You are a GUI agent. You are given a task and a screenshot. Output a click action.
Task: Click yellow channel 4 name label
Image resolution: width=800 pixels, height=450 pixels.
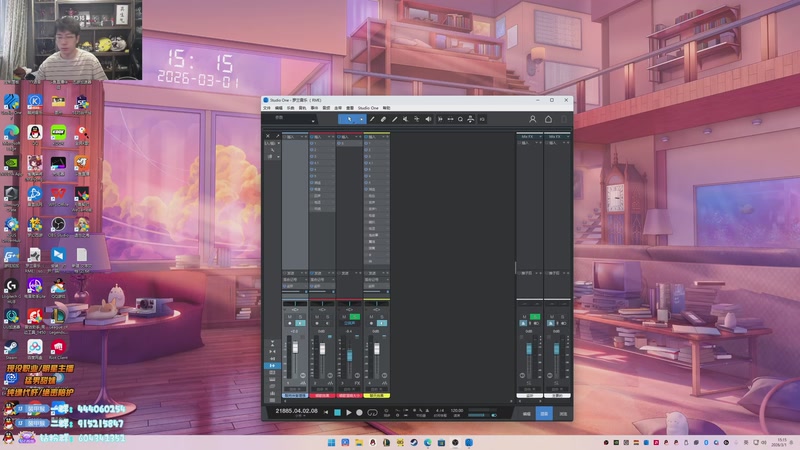point(377,395)
